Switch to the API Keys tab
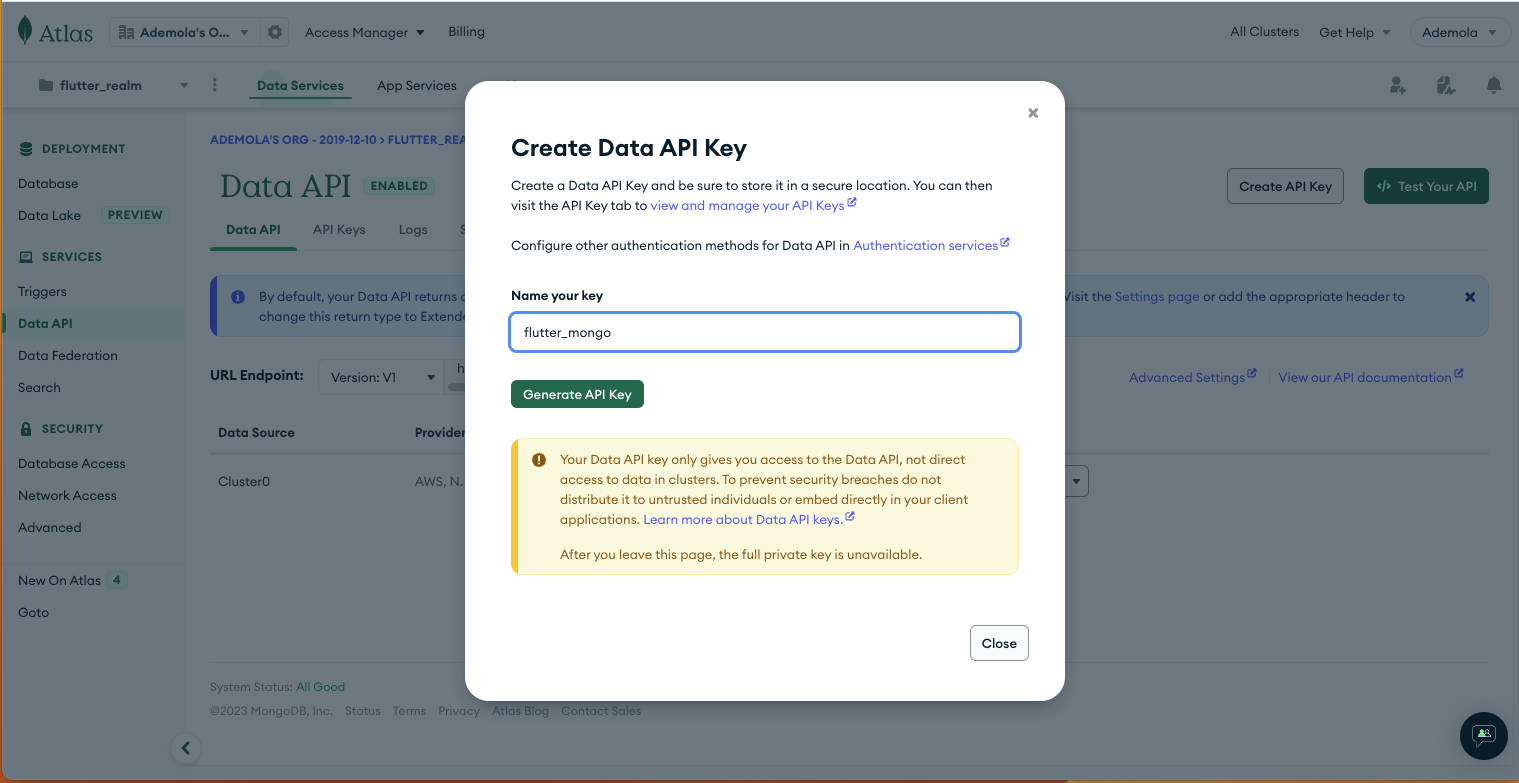Viewport: 1519px width, 783px height. (339, 229)
